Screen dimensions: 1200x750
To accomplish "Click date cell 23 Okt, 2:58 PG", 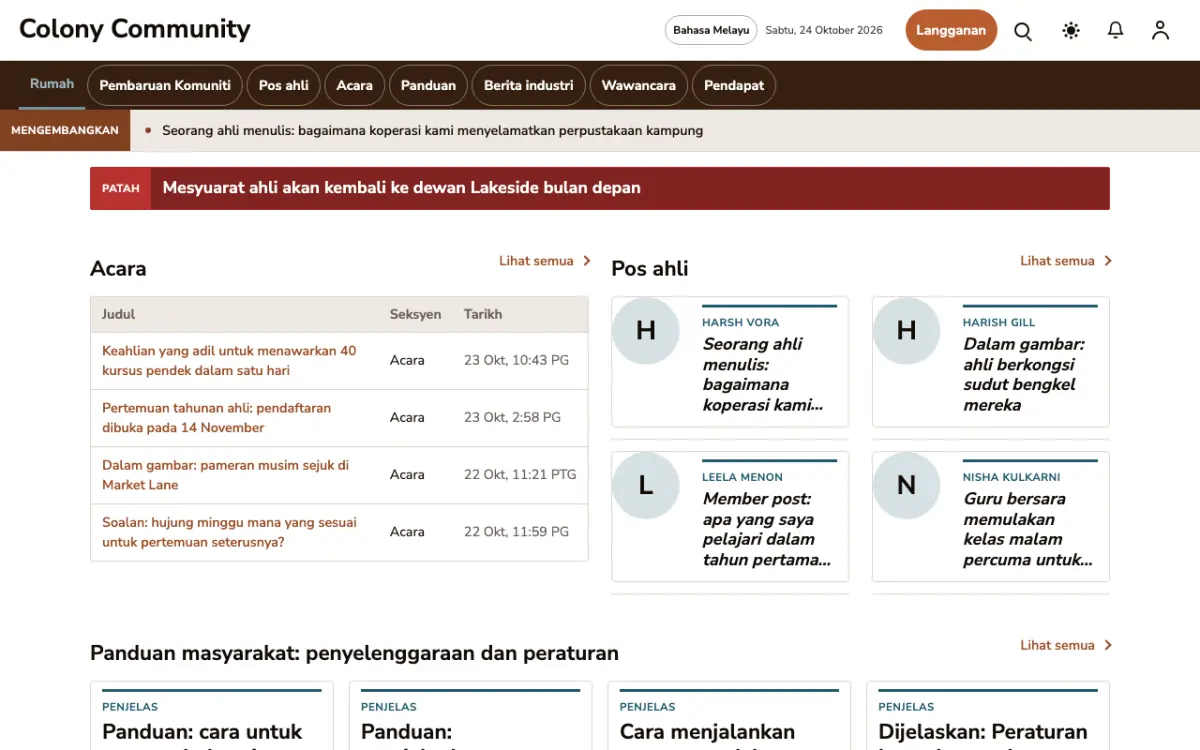I will coord(512,417).
